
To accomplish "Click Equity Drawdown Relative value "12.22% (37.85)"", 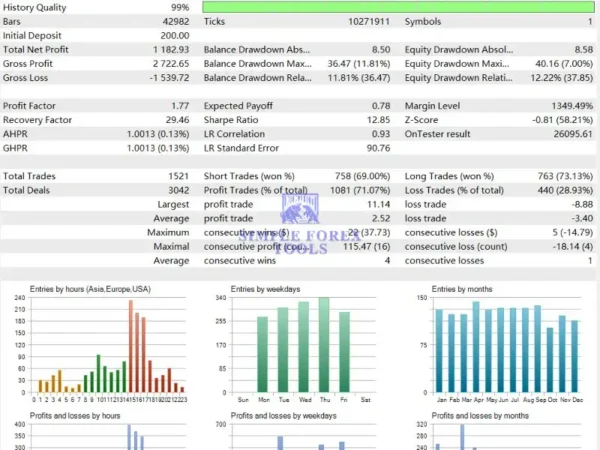I will (x=562, y=78).
